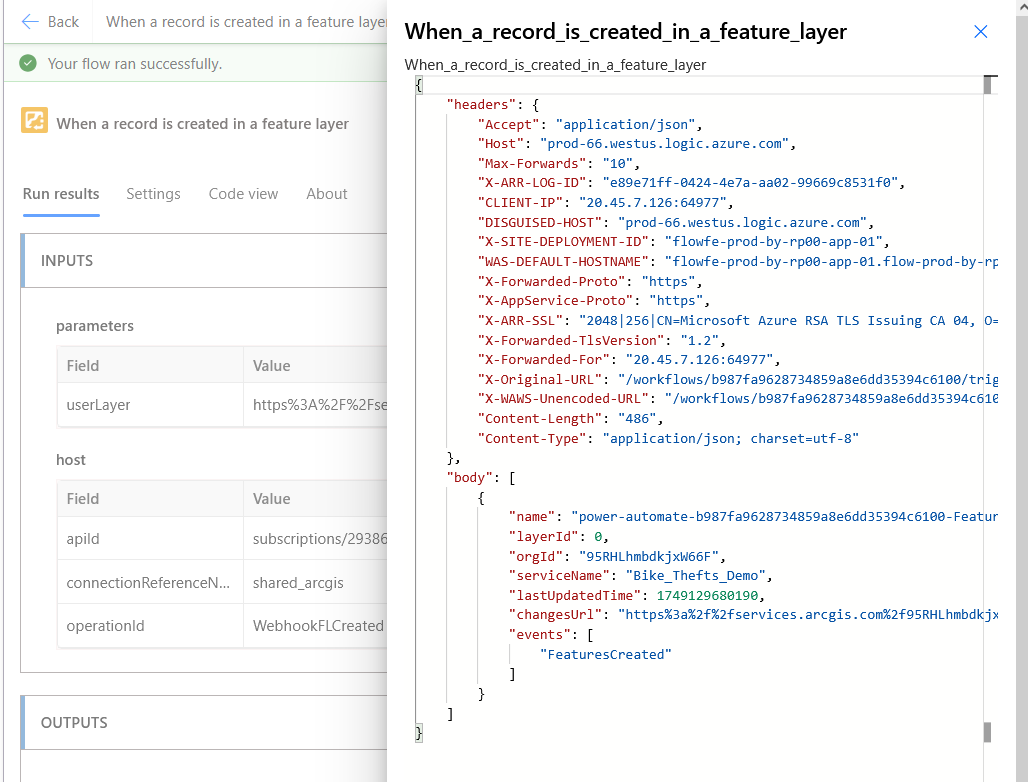Click the userLayer field cell
This screenshot has height=782, width=1028.
point(150,405)
